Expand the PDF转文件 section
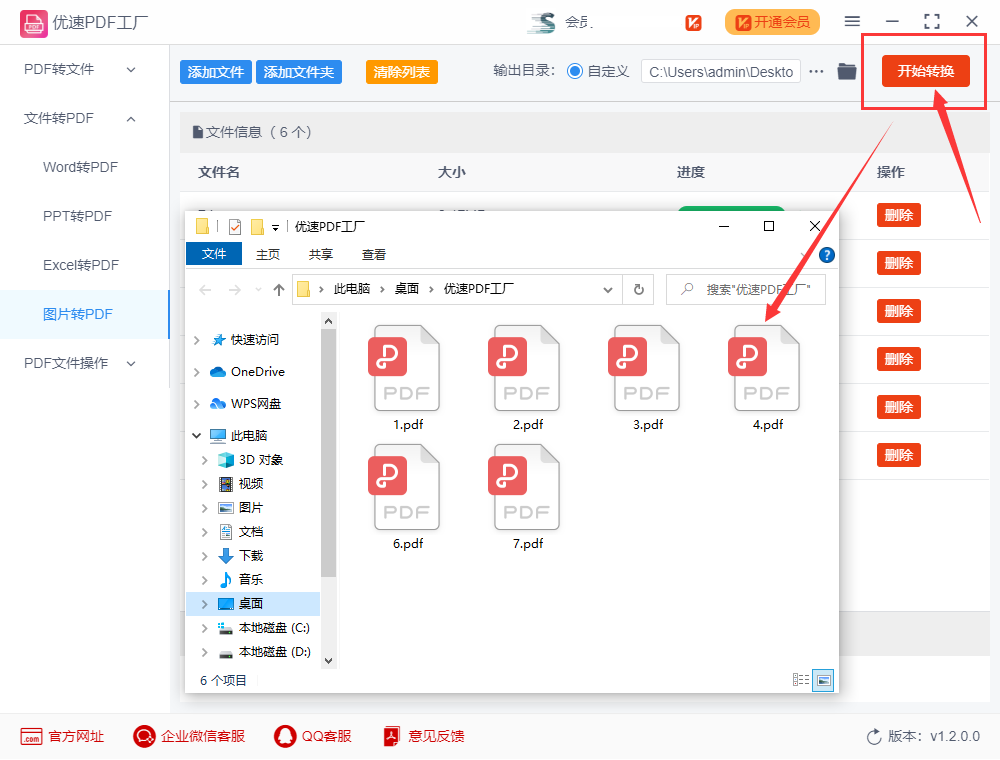 (x=60, y=69)
